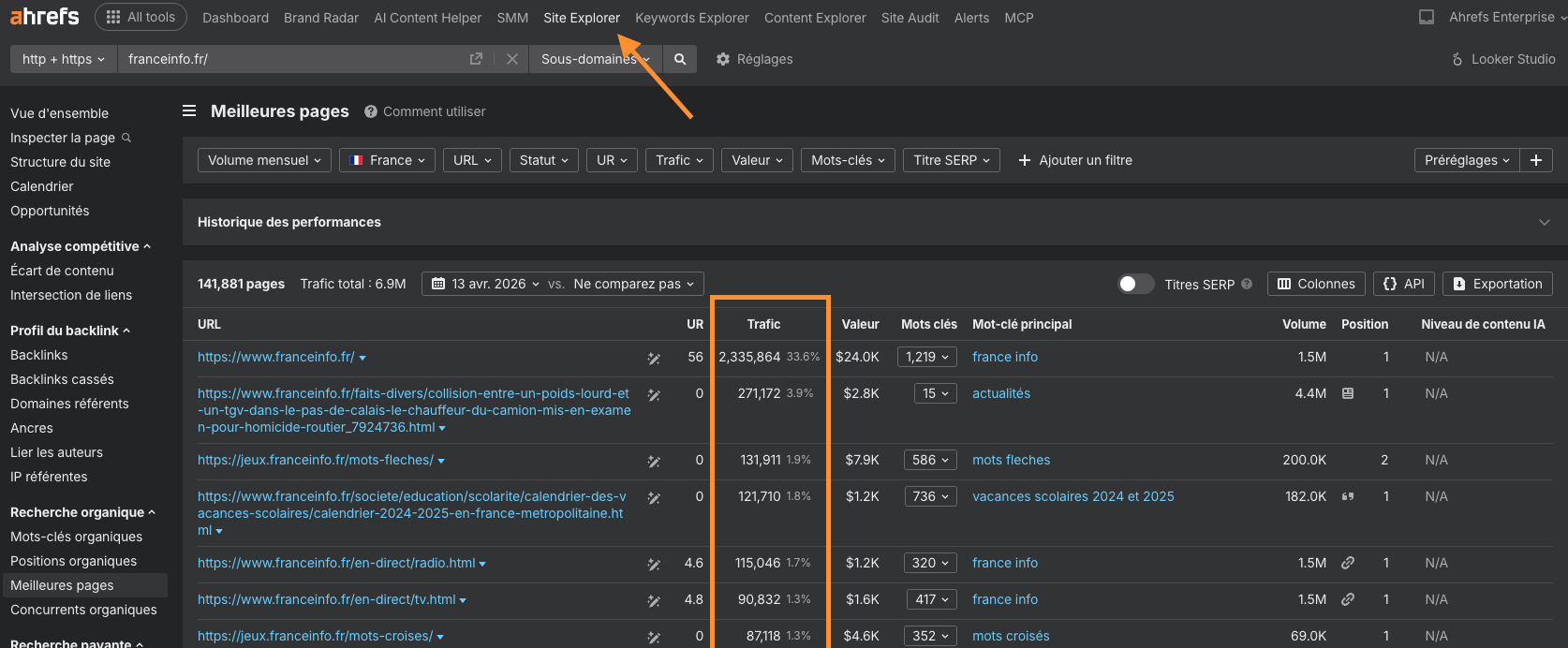Open the France country dropdown

pos(388,160)
